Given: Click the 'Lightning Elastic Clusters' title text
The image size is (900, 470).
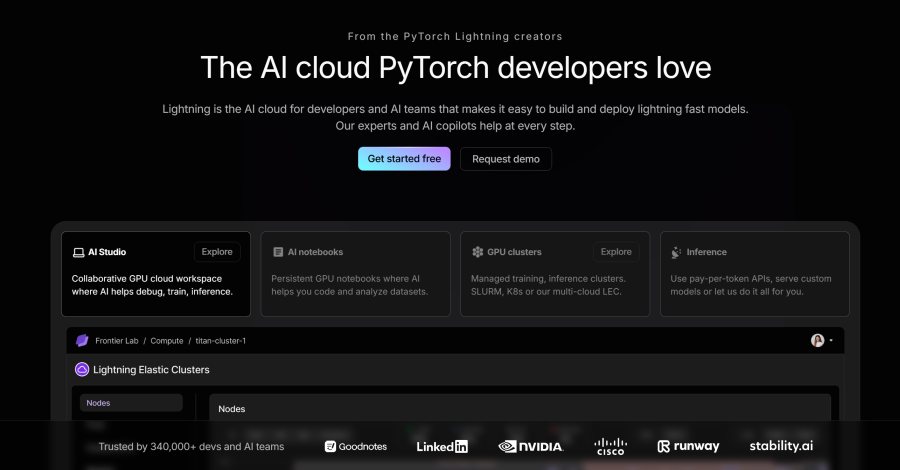Looking at the screenshot, I should click(151, 370).
